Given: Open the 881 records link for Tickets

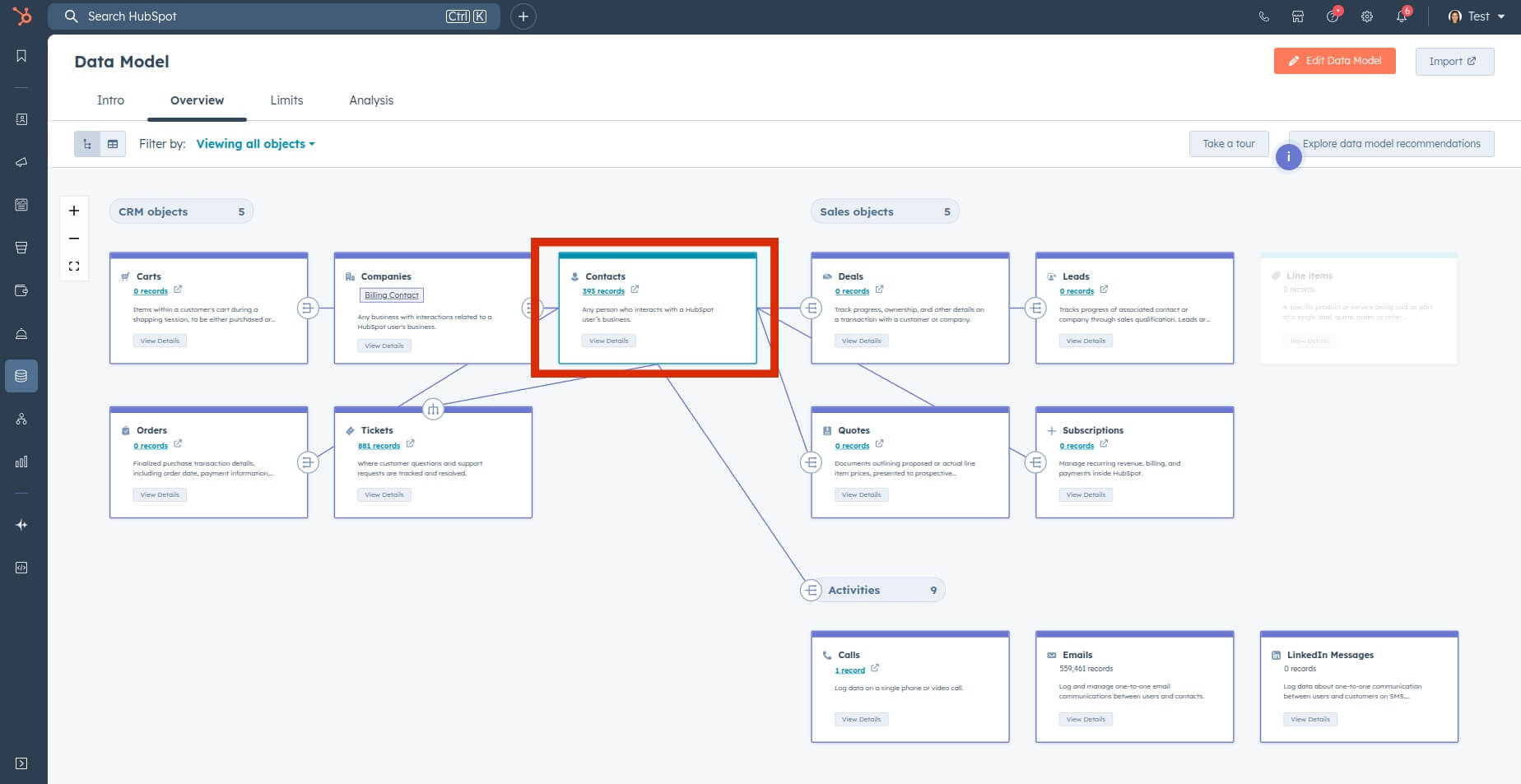Looking at the screenshot, I should click(379, 446).
